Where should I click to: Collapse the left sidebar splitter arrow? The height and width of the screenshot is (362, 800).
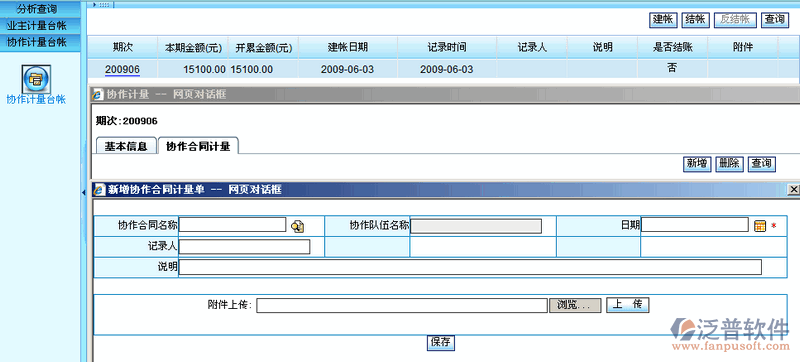pos(84,192)
